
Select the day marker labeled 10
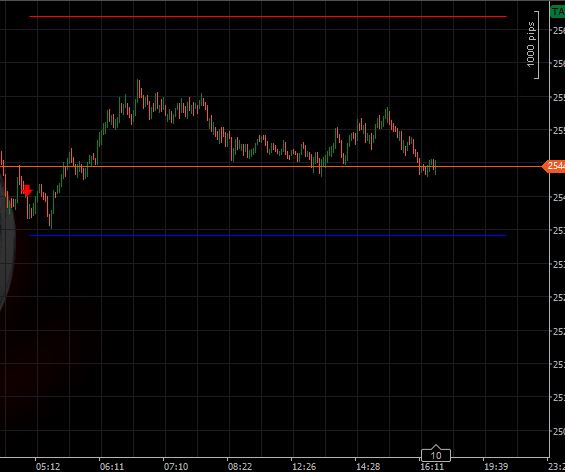click(436, 454)
